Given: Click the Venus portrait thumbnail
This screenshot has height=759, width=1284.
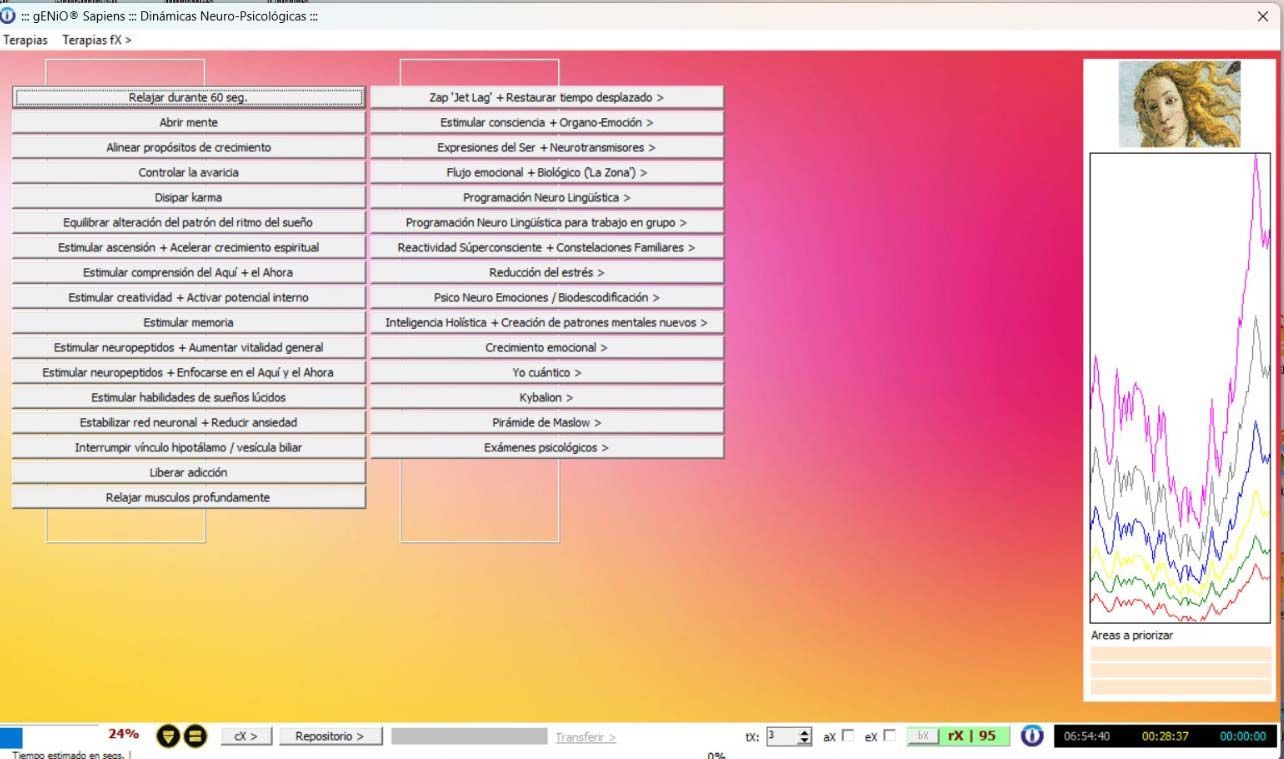Looking at the screenshot, I should coord(1179,104).
